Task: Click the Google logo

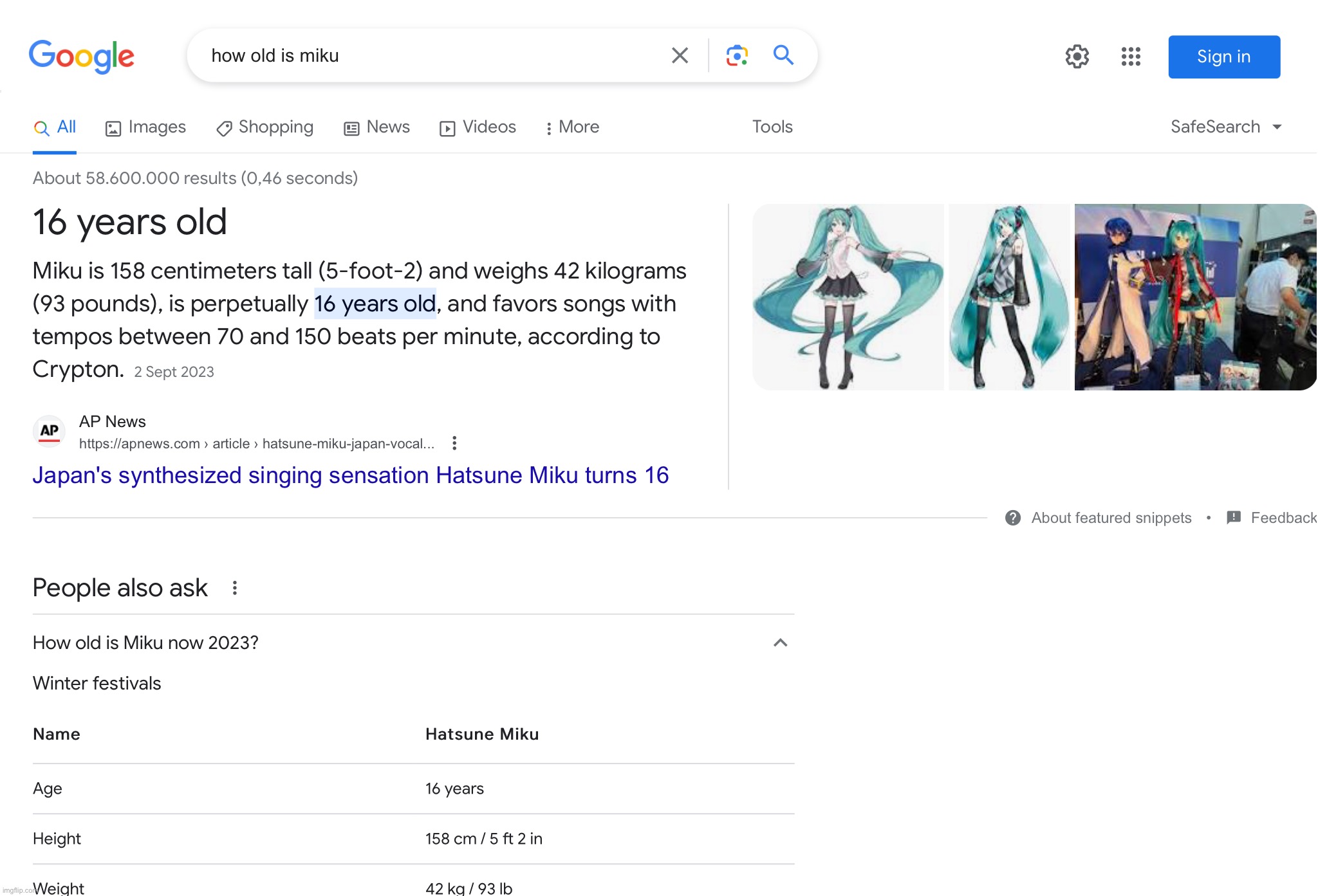Action: [x=82, y=57]
